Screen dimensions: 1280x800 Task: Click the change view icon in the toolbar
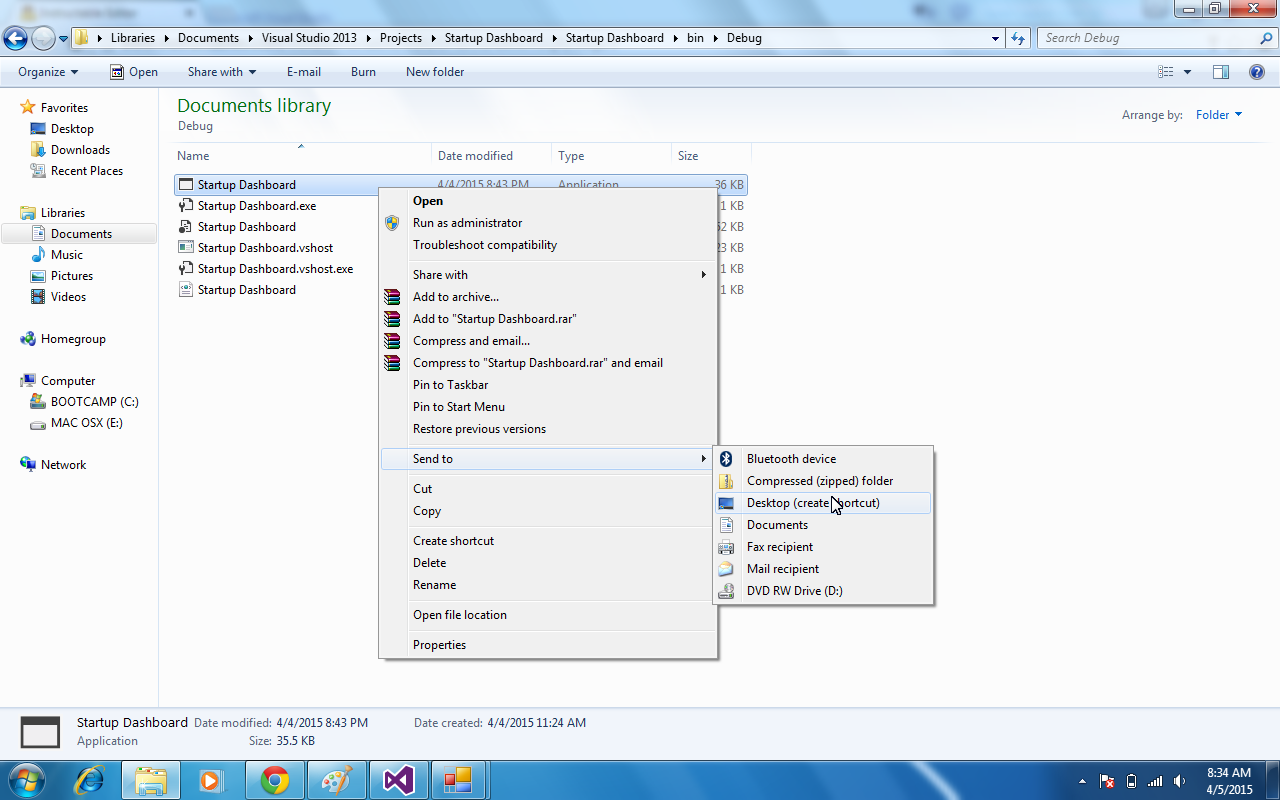click(x=1165, y=72)
